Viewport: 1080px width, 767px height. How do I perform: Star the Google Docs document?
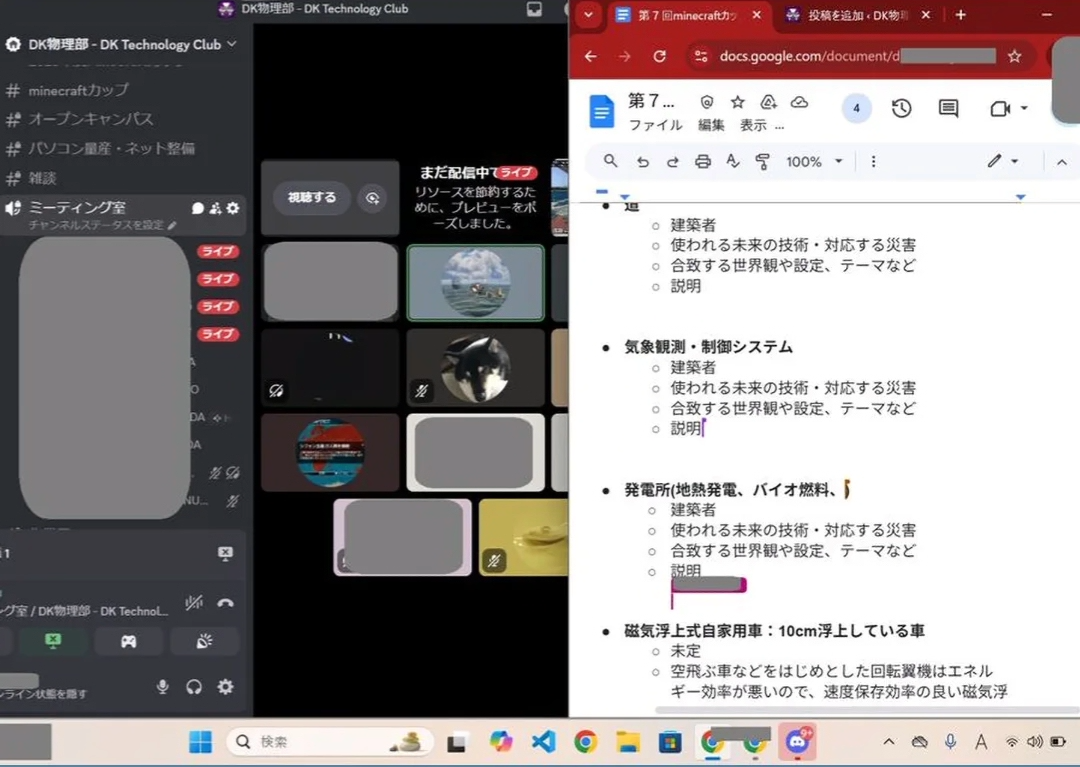click(x=738, y=102)
